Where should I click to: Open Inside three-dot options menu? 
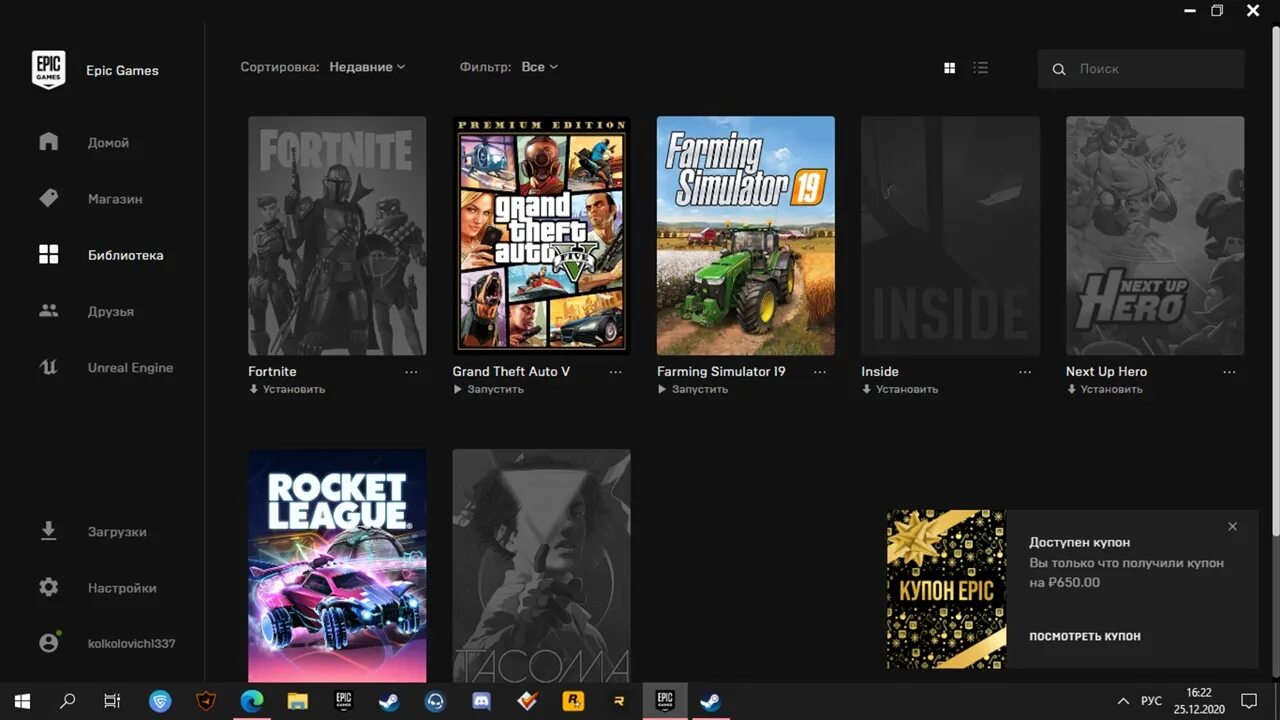click(1025, 372)
